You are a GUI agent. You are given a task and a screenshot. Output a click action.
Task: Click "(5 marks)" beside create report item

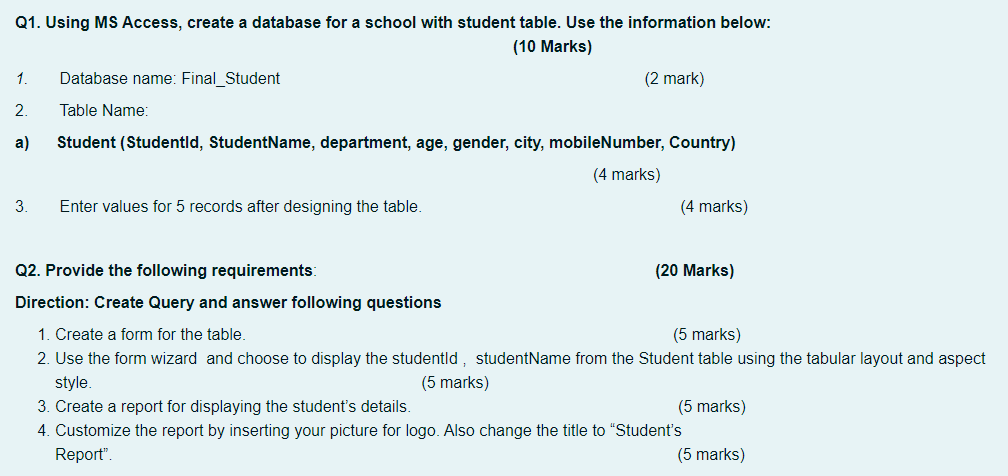tap(712, 407)
